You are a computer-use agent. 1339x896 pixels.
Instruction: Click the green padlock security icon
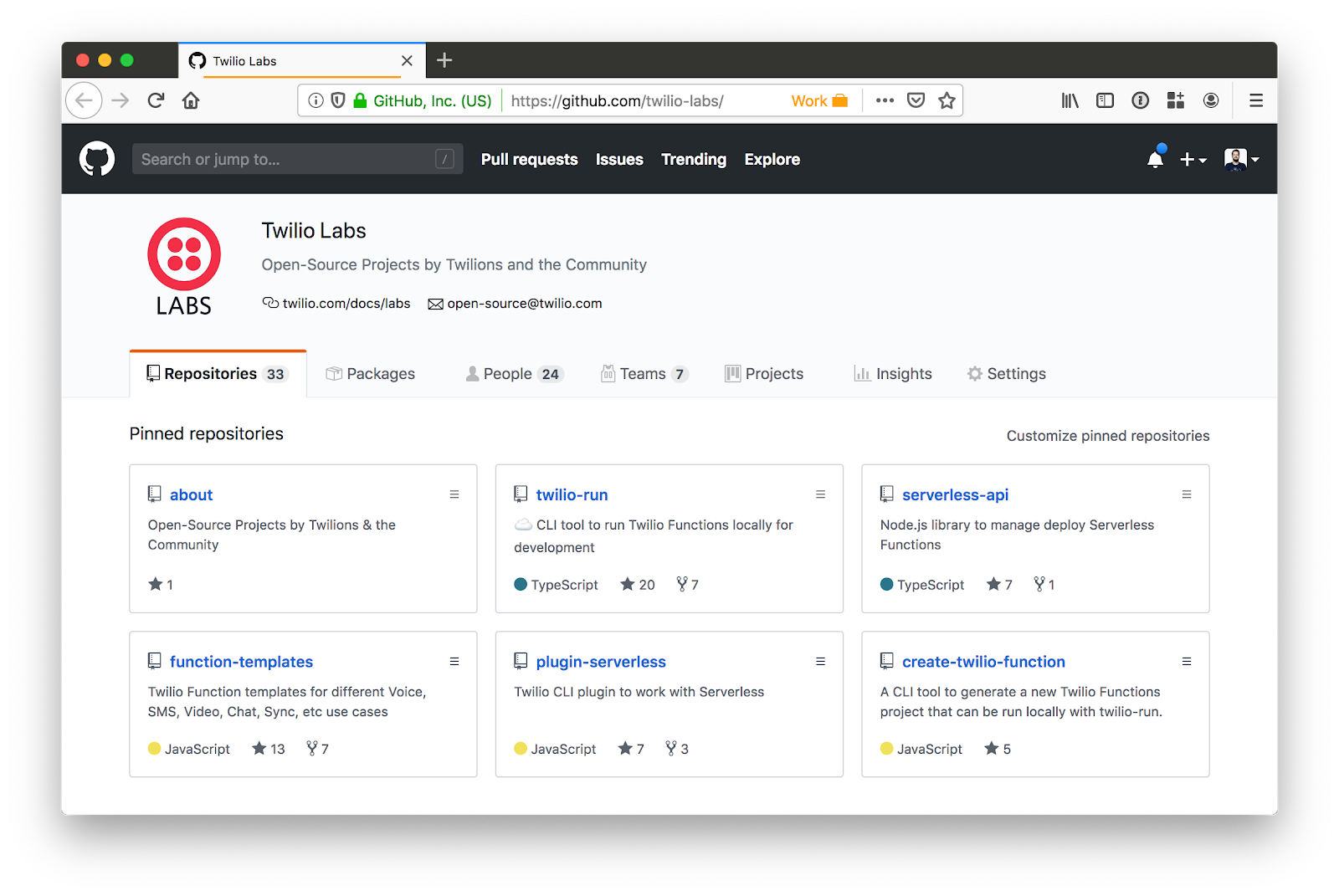coord(360,100)
